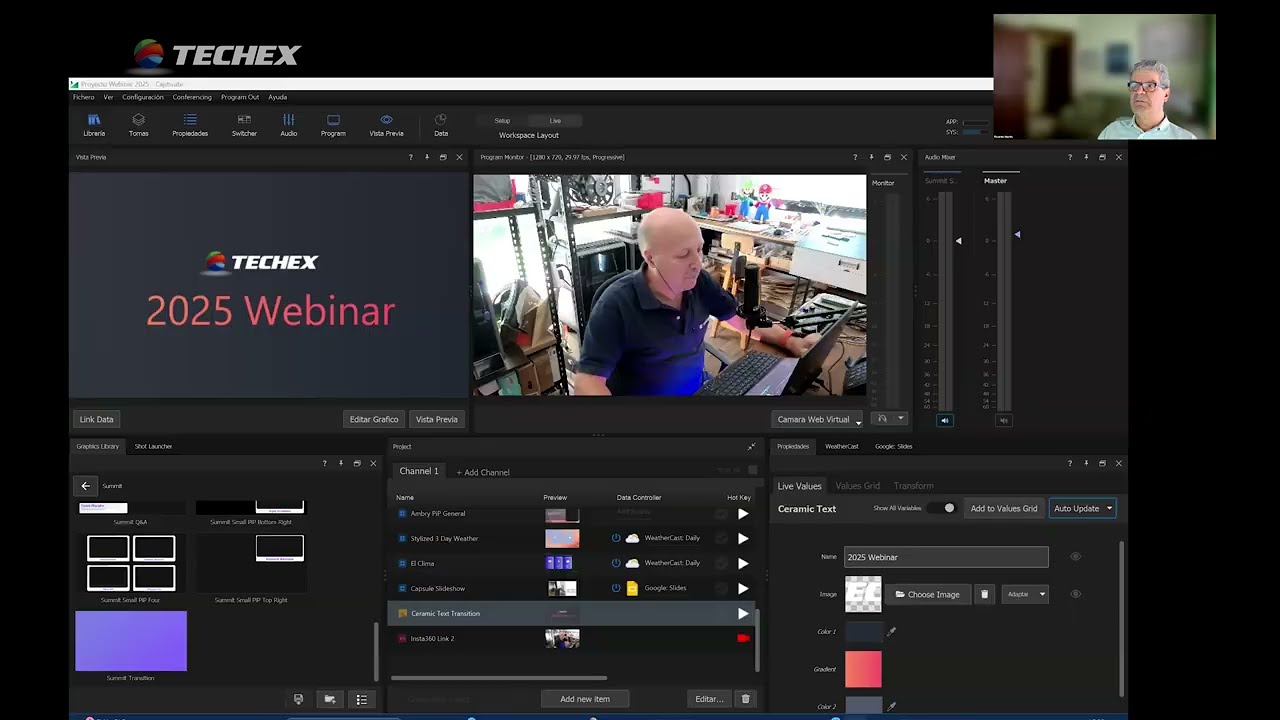Expand the headphones monitor dropdown arrow
Image resolution: width=1280 pixels, height=720 pixels.
pyautogui.click(x=900, y=419)
